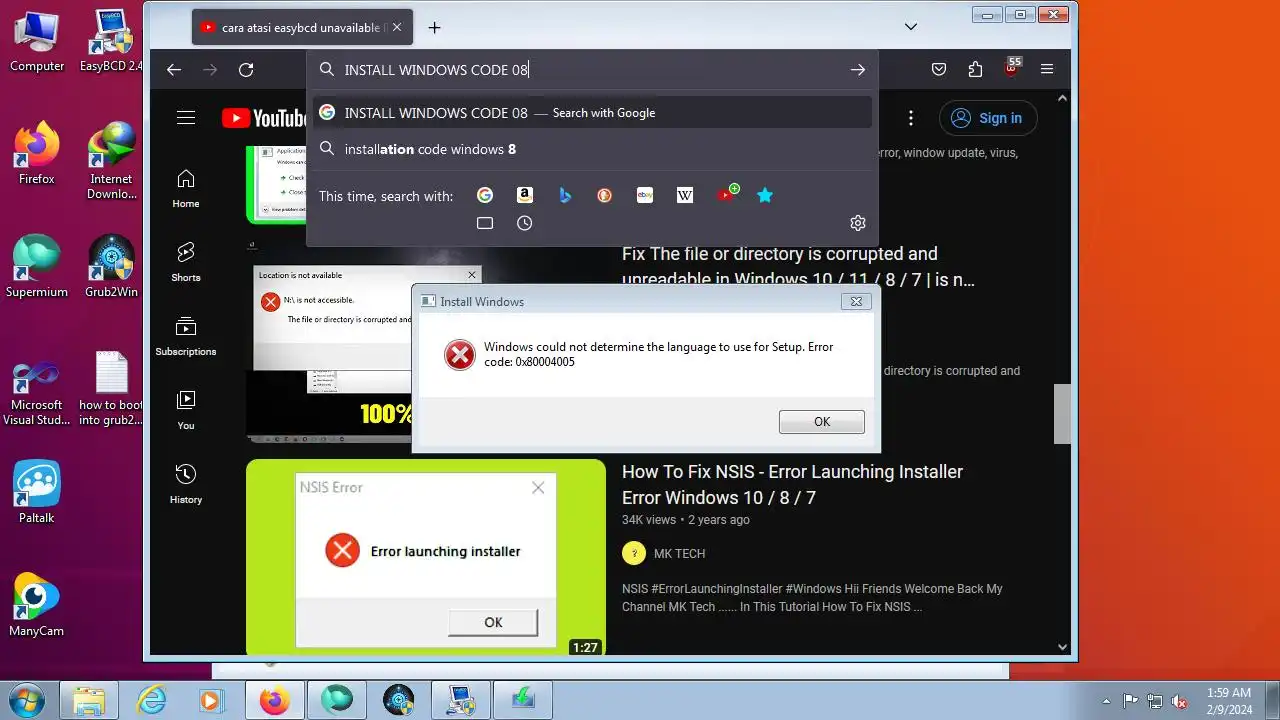Open Internet Explorer from the taskbar

tap(152, 700)
